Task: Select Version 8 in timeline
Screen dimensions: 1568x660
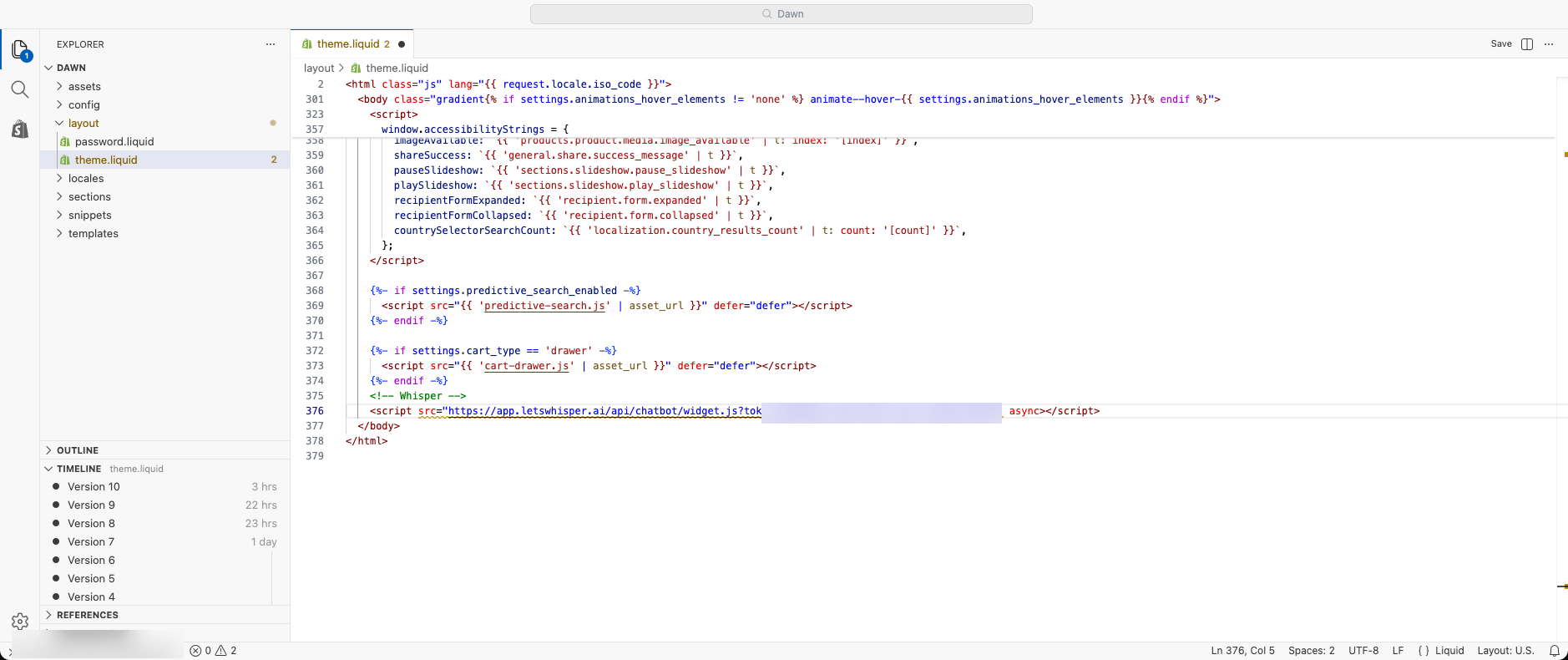Action: (x=165, y=523)
